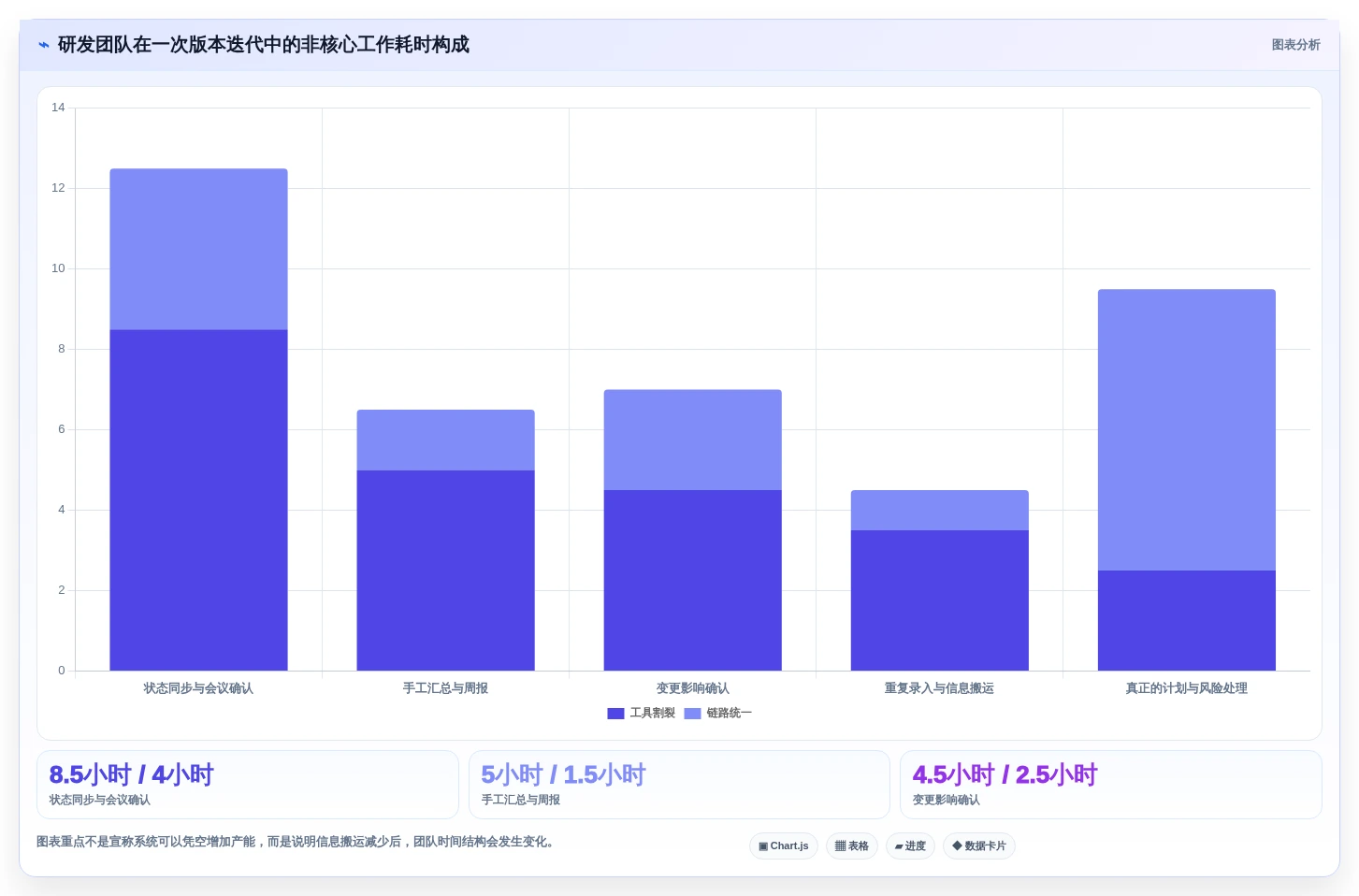Click the 链路统一 legend label

729,714
